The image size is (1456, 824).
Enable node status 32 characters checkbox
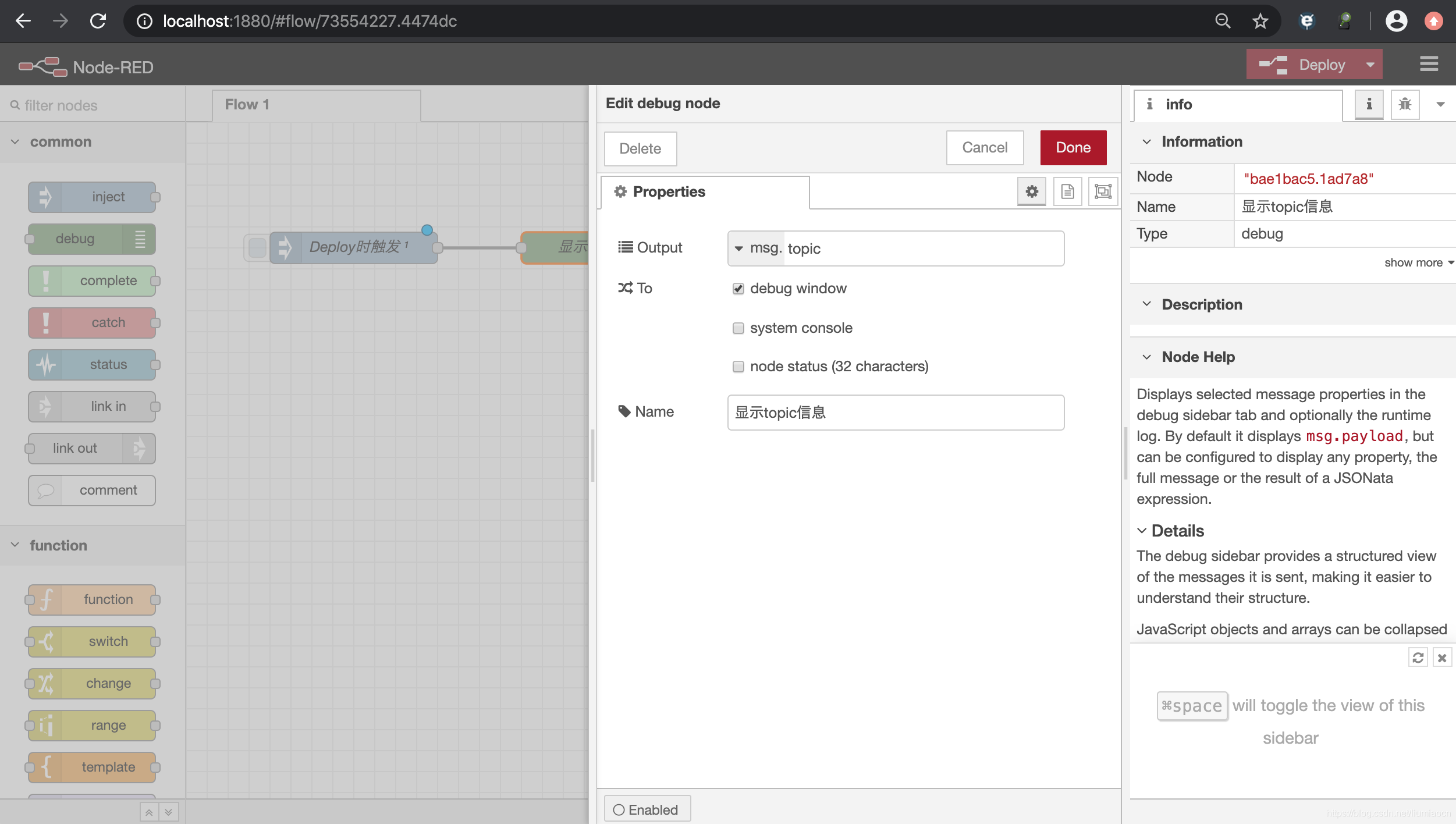(738, 366)
